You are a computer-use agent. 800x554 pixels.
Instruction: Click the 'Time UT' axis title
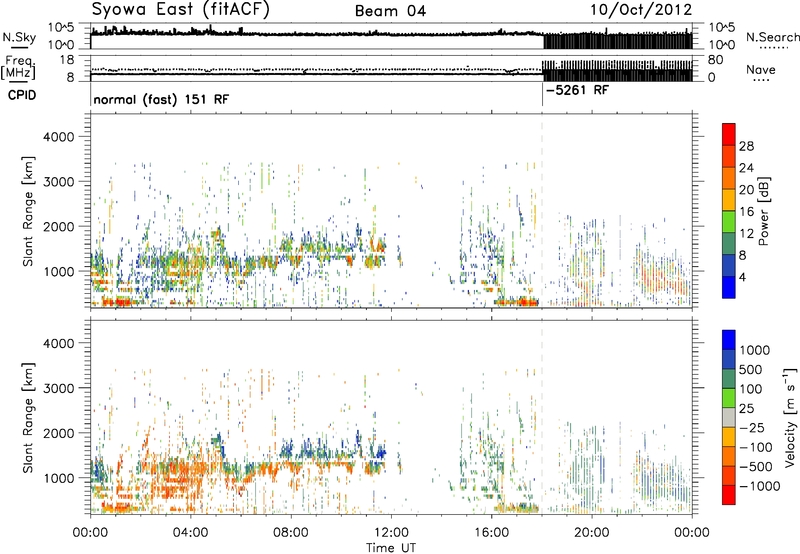click(x=391, y=548)
